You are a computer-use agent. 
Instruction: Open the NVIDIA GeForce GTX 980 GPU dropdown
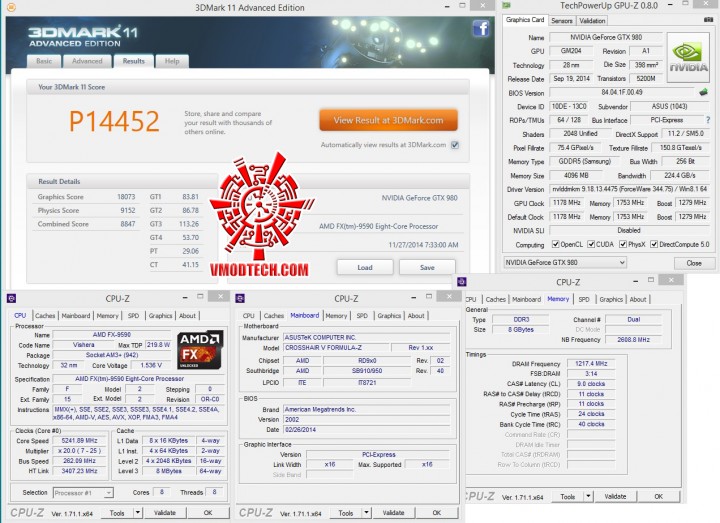[x=565, y=263]
